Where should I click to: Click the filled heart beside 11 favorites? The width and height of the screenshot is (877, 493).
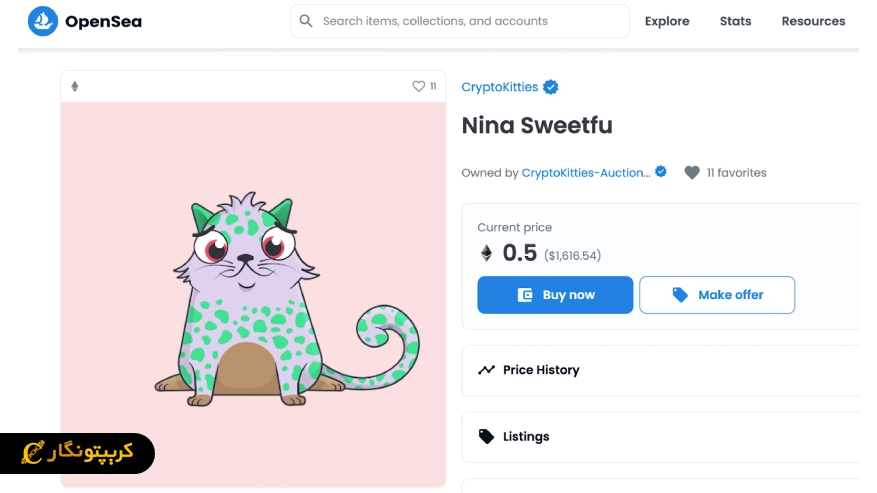click(692, 173)
